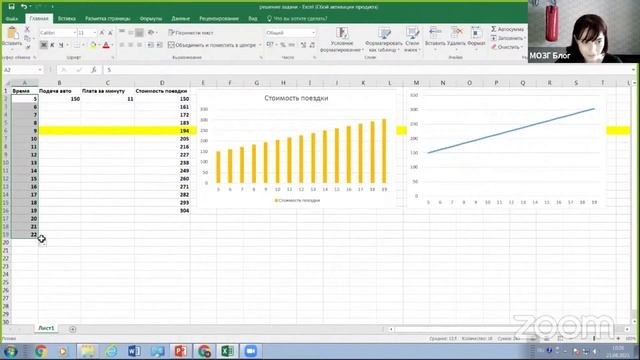
Task: Open Word from the taskbar
Action: (134, 351)
